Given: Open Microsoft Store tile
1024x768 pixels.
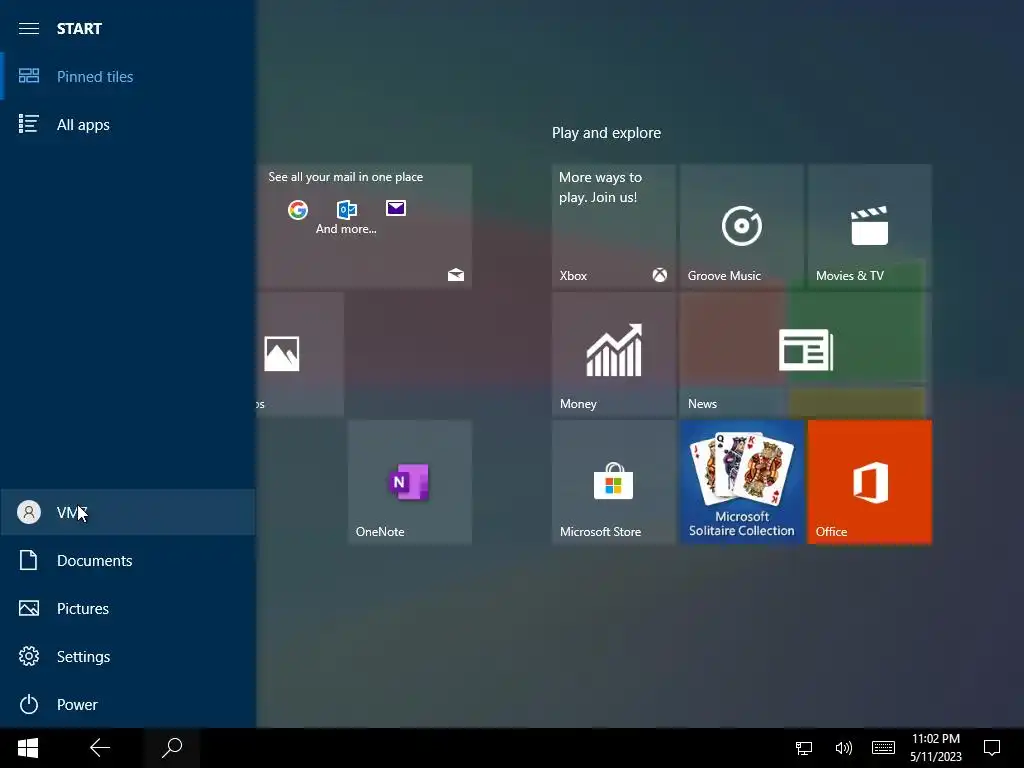Looking at the screenshot, I should pyautogui.click(x=613, y=482).
